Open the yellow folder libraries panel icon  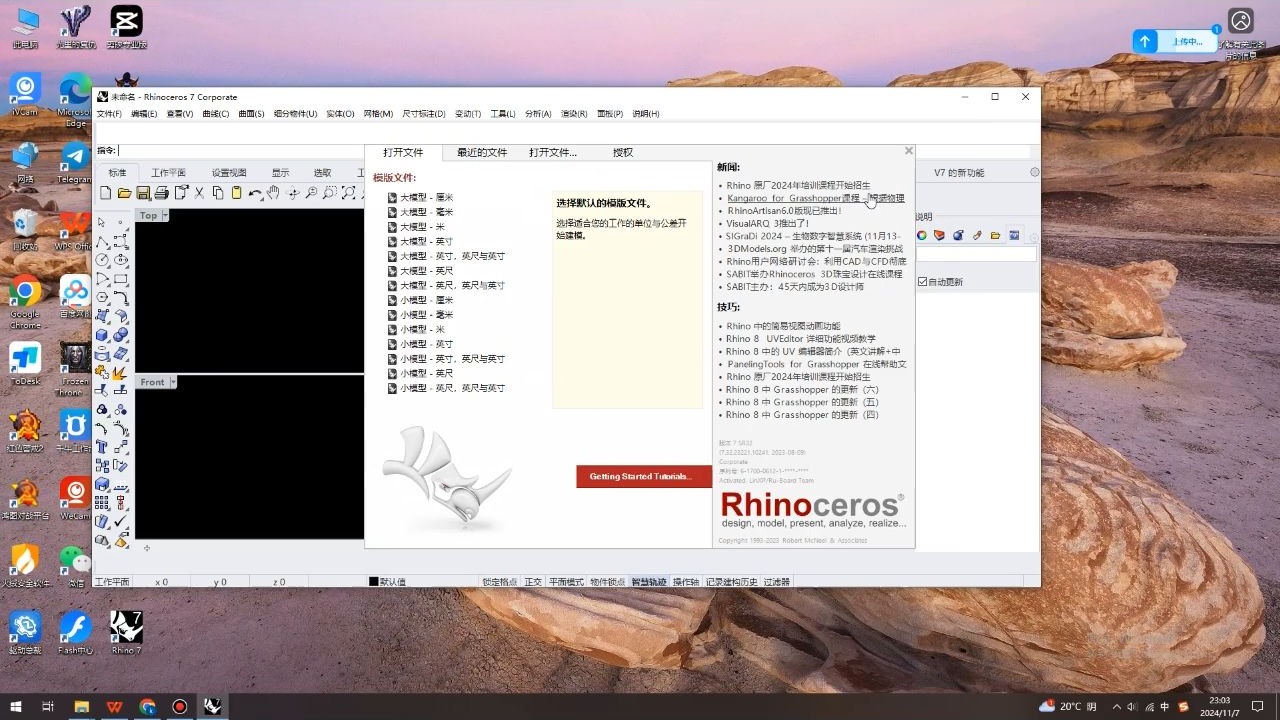995,235
